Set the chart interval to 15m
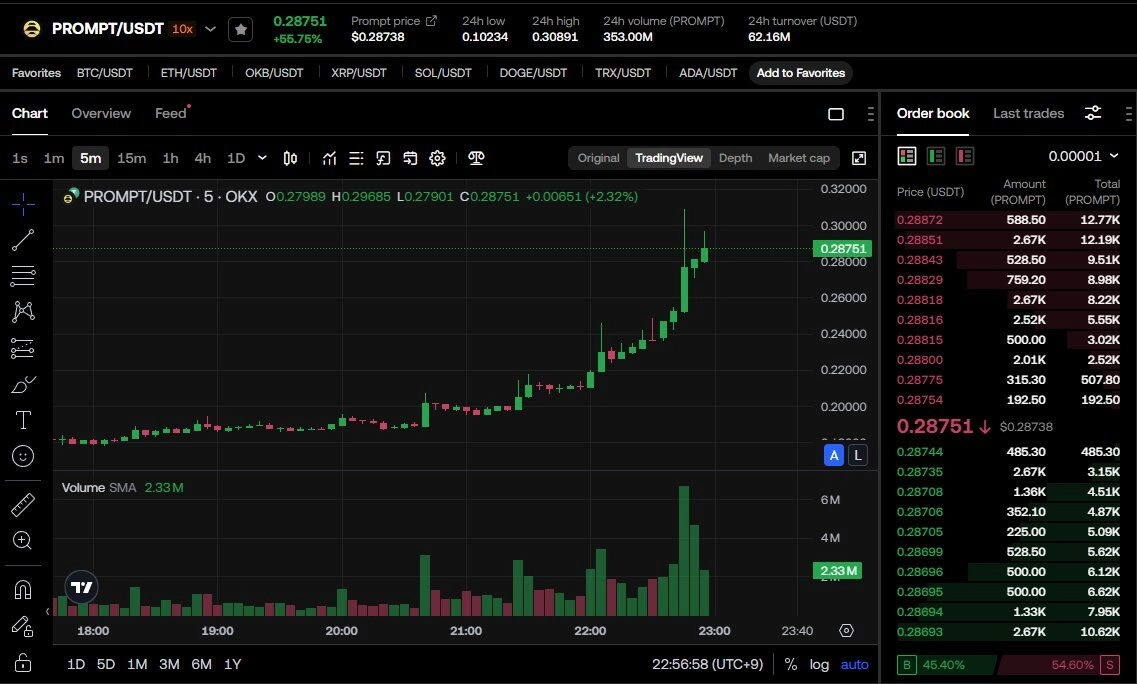Image resolution: width=1137 pixels, height=684 pixels. point(131,158)
